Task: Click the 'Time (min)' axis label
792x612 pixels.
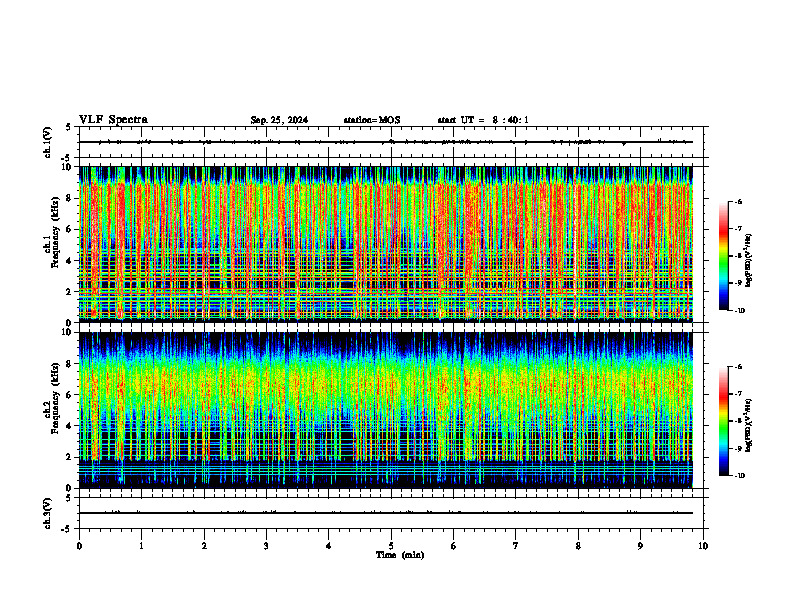Action: 400,555
